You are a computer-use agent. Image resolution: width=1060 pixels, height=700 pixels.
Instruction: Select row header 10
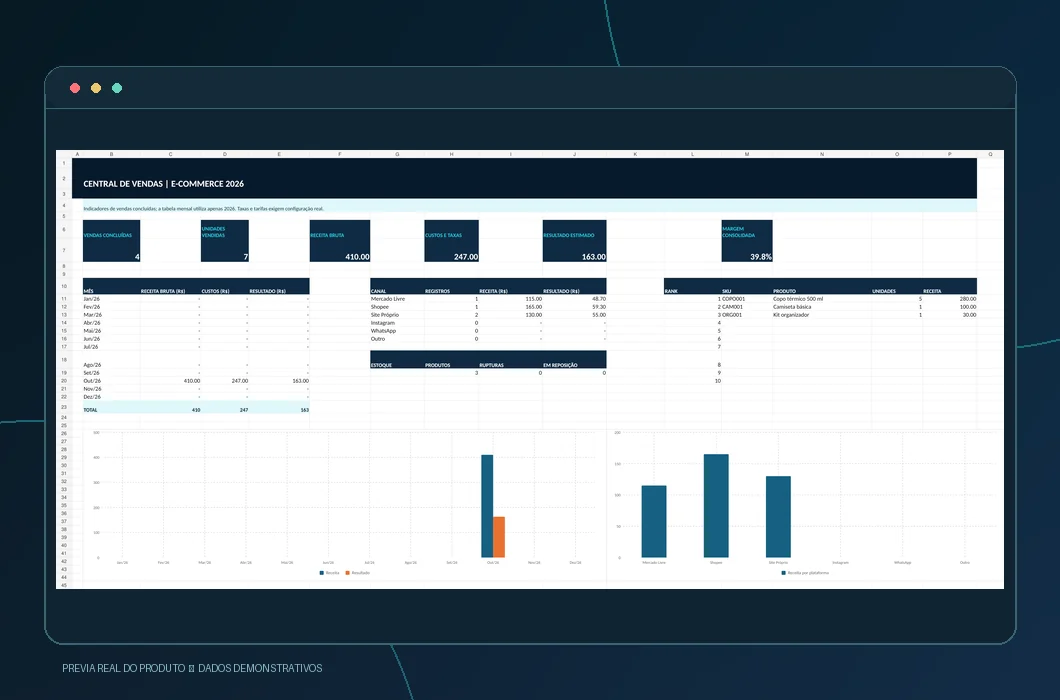pyautogui.click(x=64, y=286)
